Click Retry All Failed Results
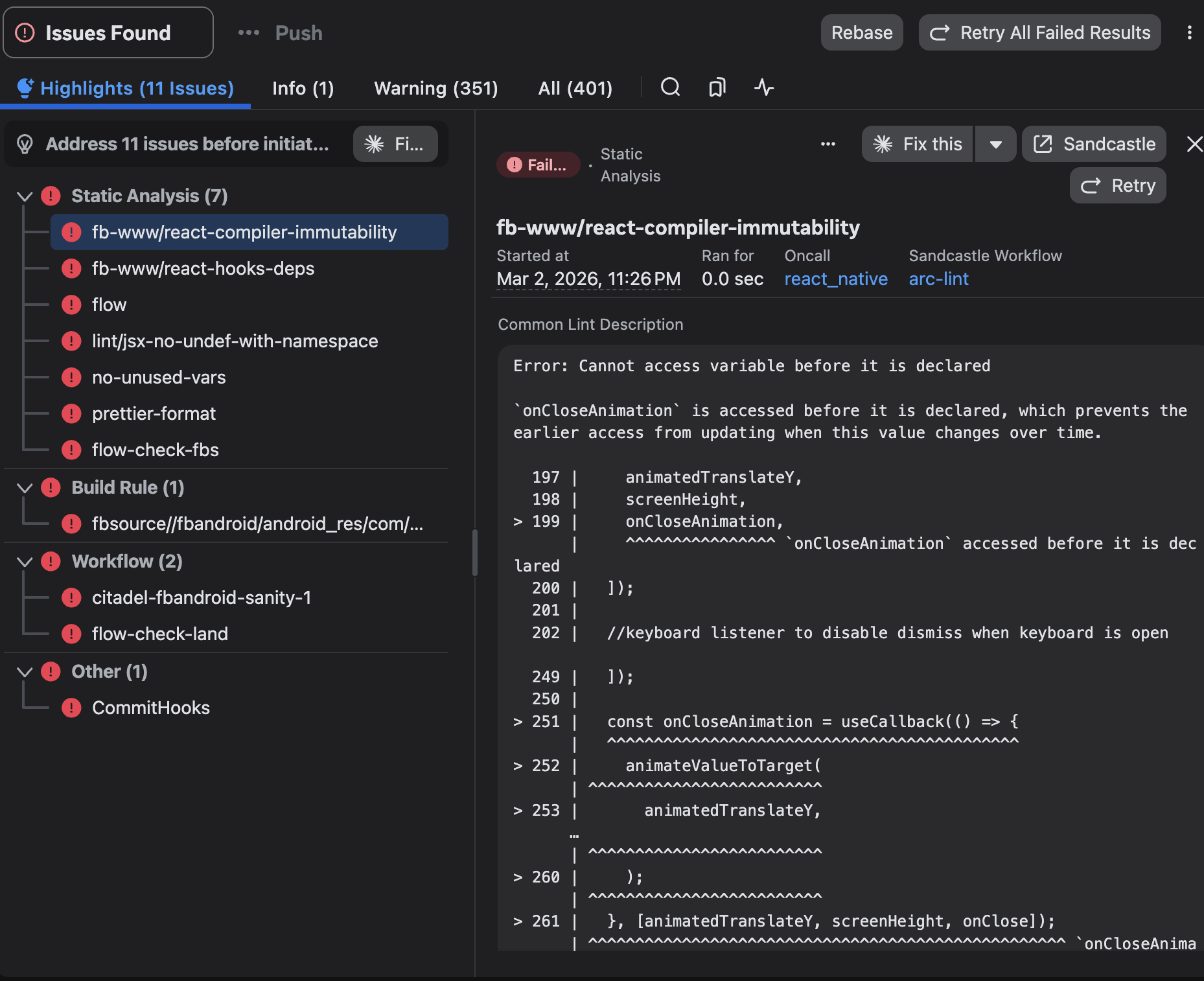This screenshot has height=981, width=1204. tap(1039, 32)
